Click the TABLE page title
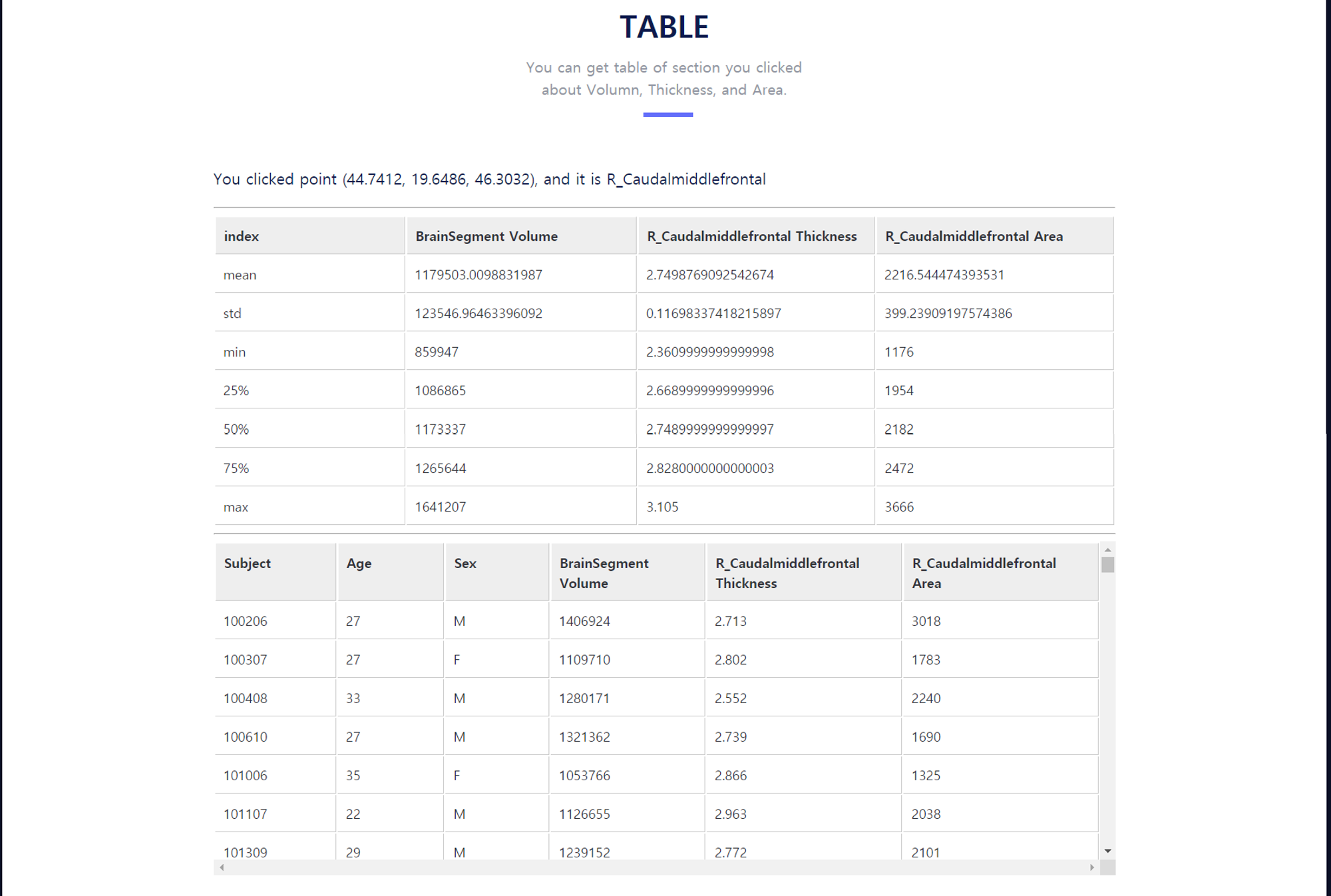The height and width of the screenshot is (896, 1331). [x=664, y=27]
